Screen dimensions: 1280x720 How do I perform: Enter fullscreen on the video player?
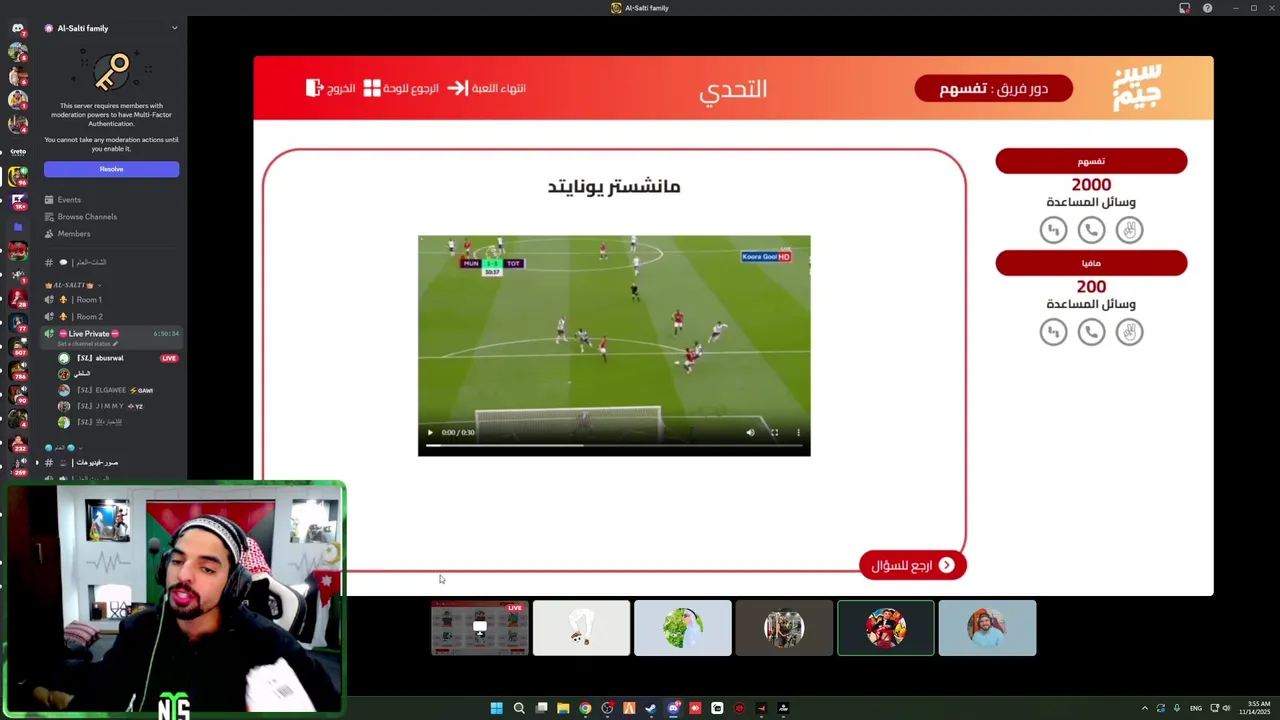[774, 432]
